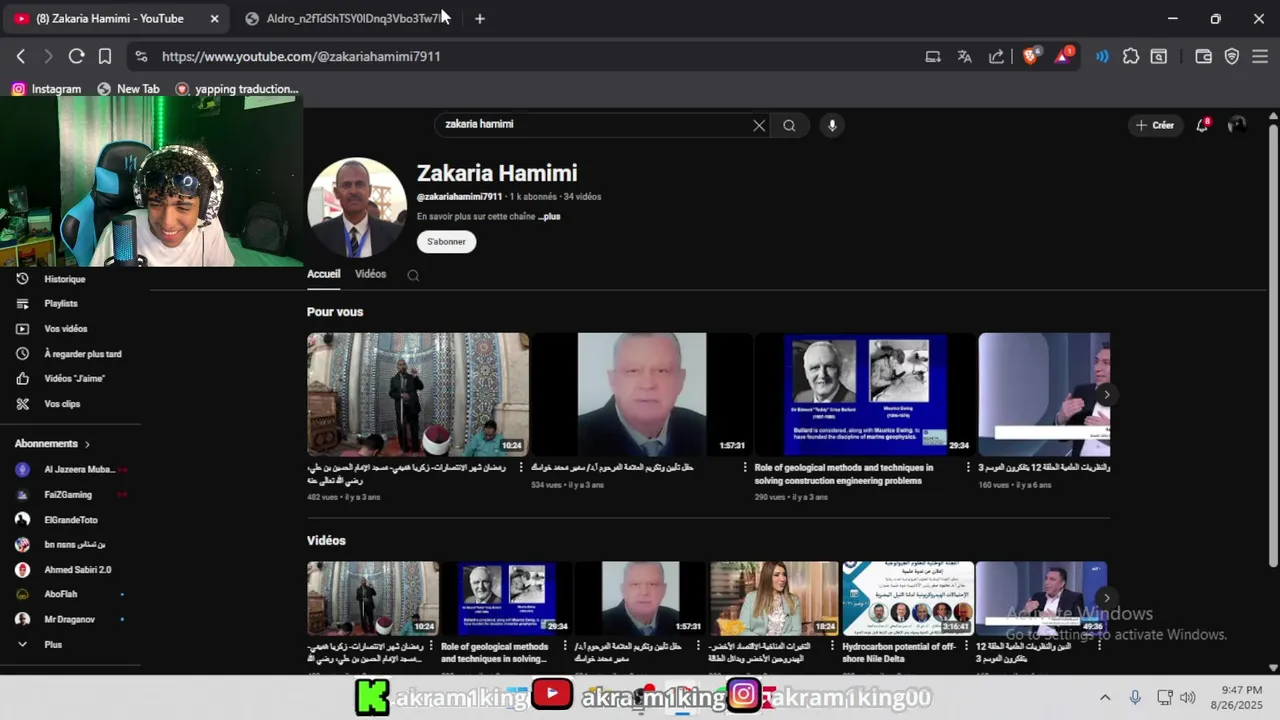Screen dimensions: 1280x720
Task: Open Instagram bookmark in bookmarks bar
Action: tap(46, 89)
